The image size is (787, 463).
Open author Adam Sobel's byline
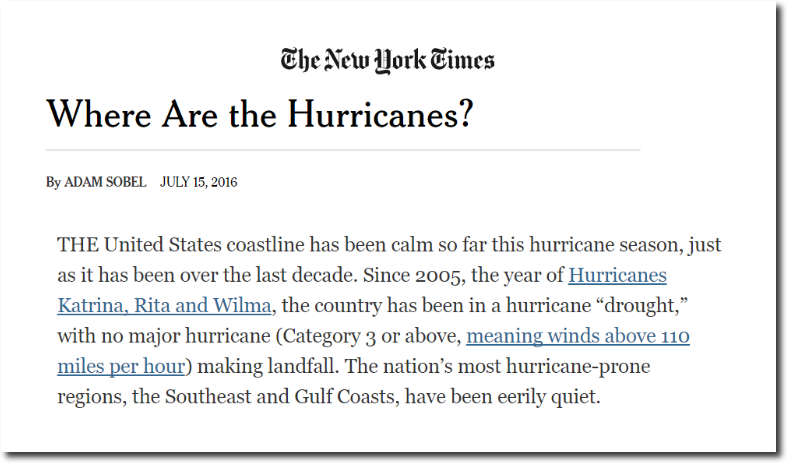click(105, 182)
